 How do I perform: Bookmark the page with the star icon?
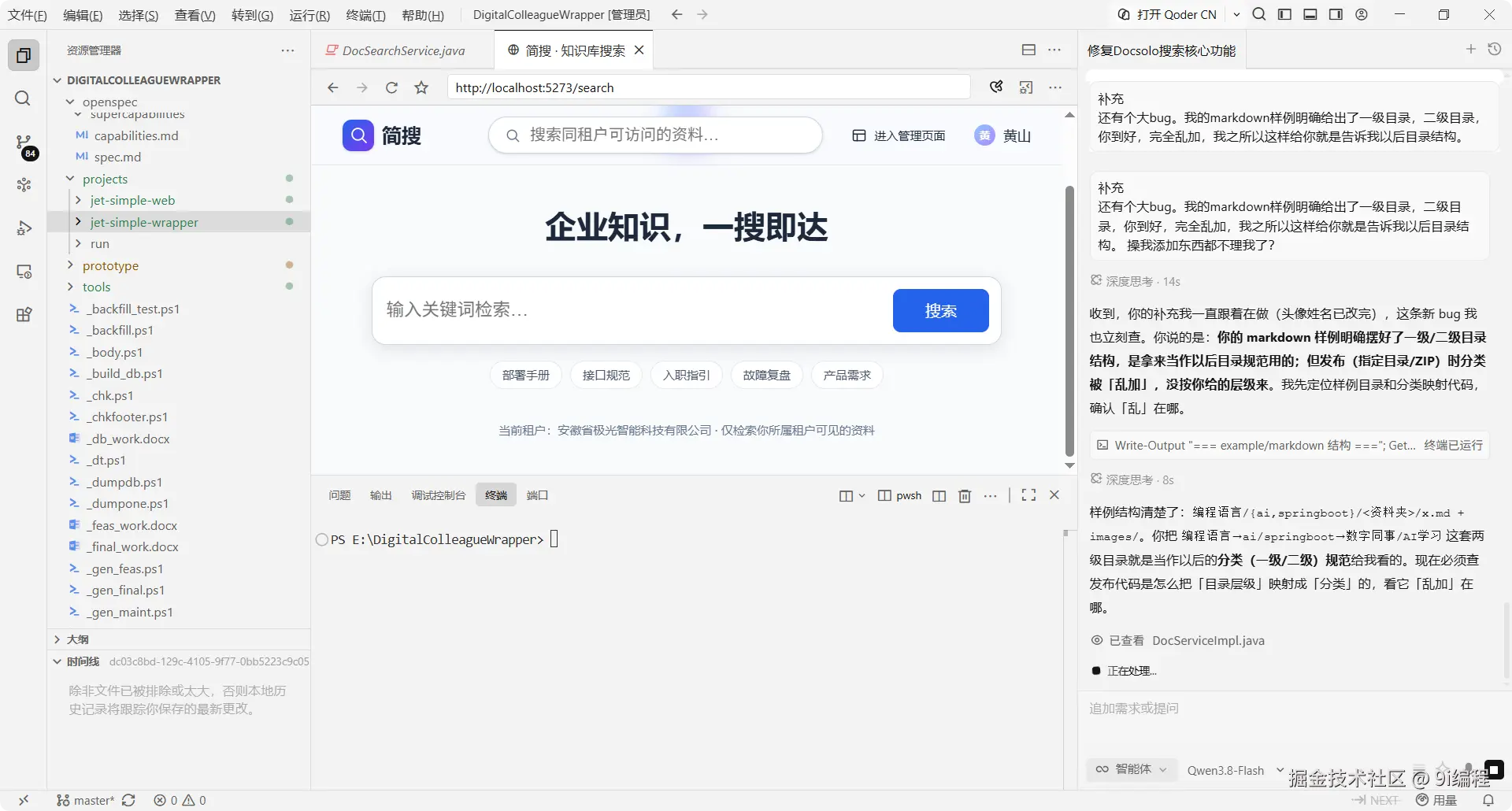tap(421, 87)
